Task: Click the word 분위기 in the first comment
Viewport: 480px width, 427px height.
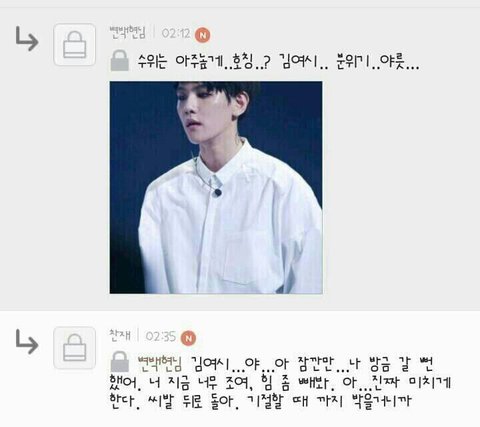Action: pyautogui.click(x=352, y=62)
